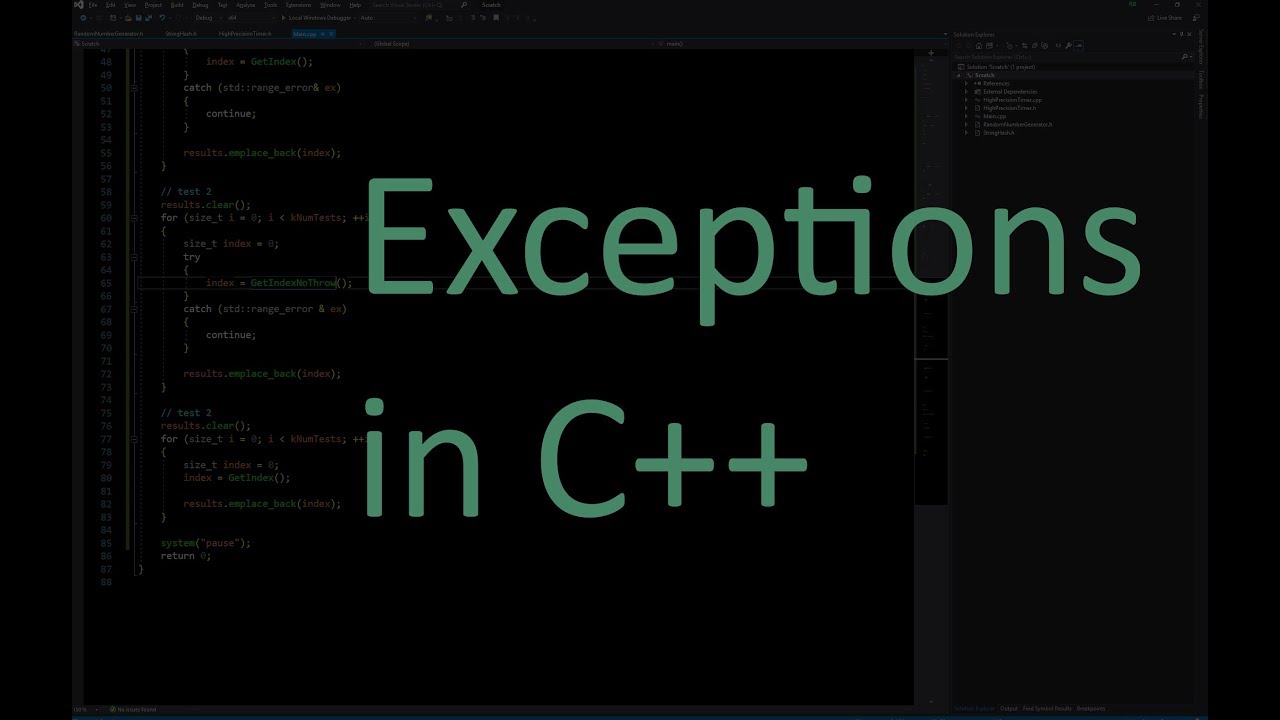1280x720 pixels.
Task: Switch to Breakpoints bottom tab
Action: pos(1091,708)
